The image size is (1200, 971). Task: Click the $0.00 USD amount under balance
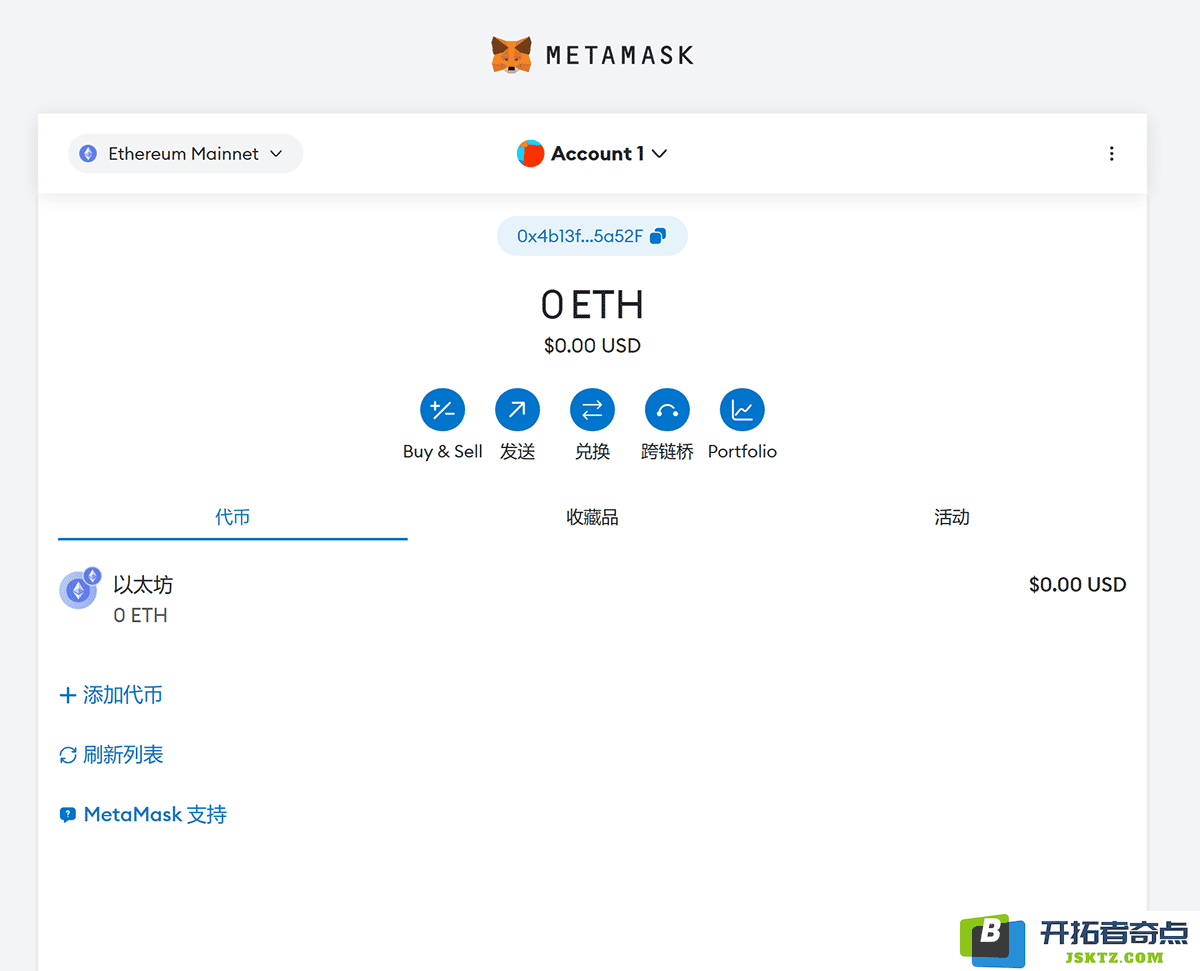[x=592, y=346]
